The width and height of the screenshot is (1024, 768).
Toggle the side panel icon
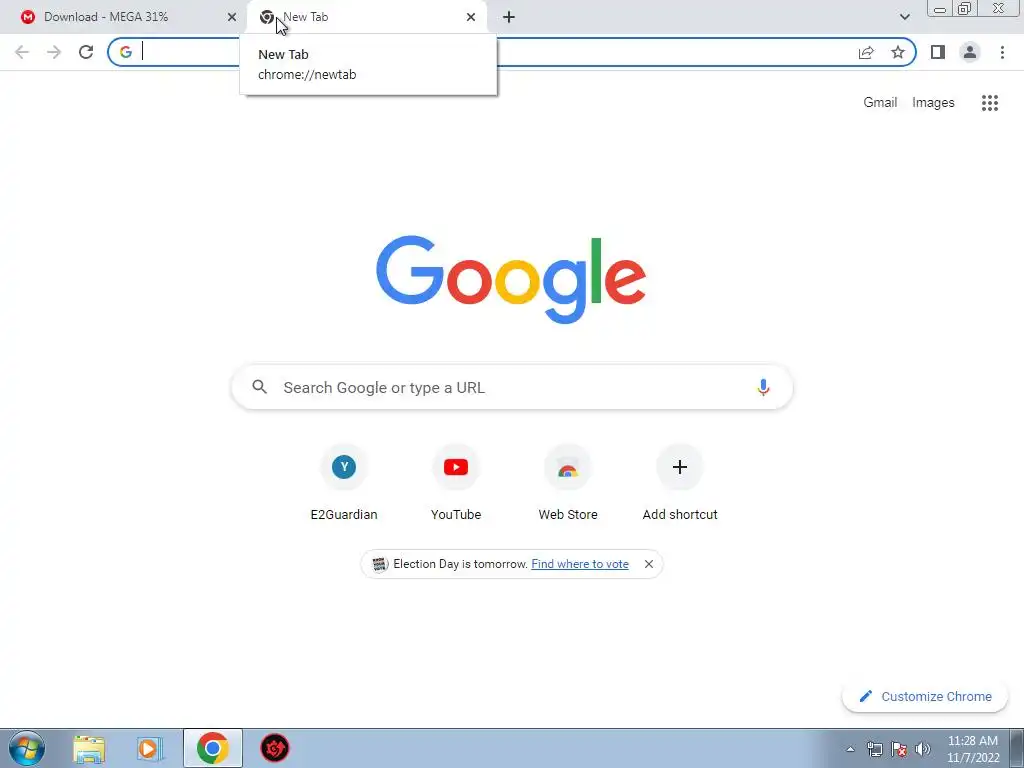click(938, 52)
